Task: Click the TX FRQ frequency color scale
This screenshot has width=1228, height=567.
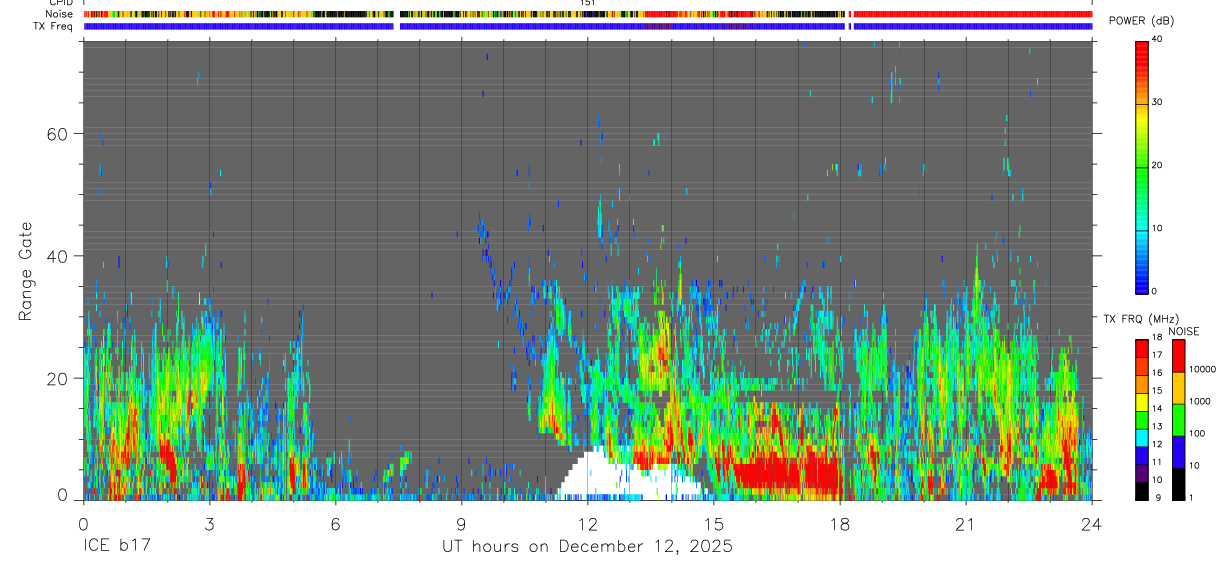Action: 1142,420
